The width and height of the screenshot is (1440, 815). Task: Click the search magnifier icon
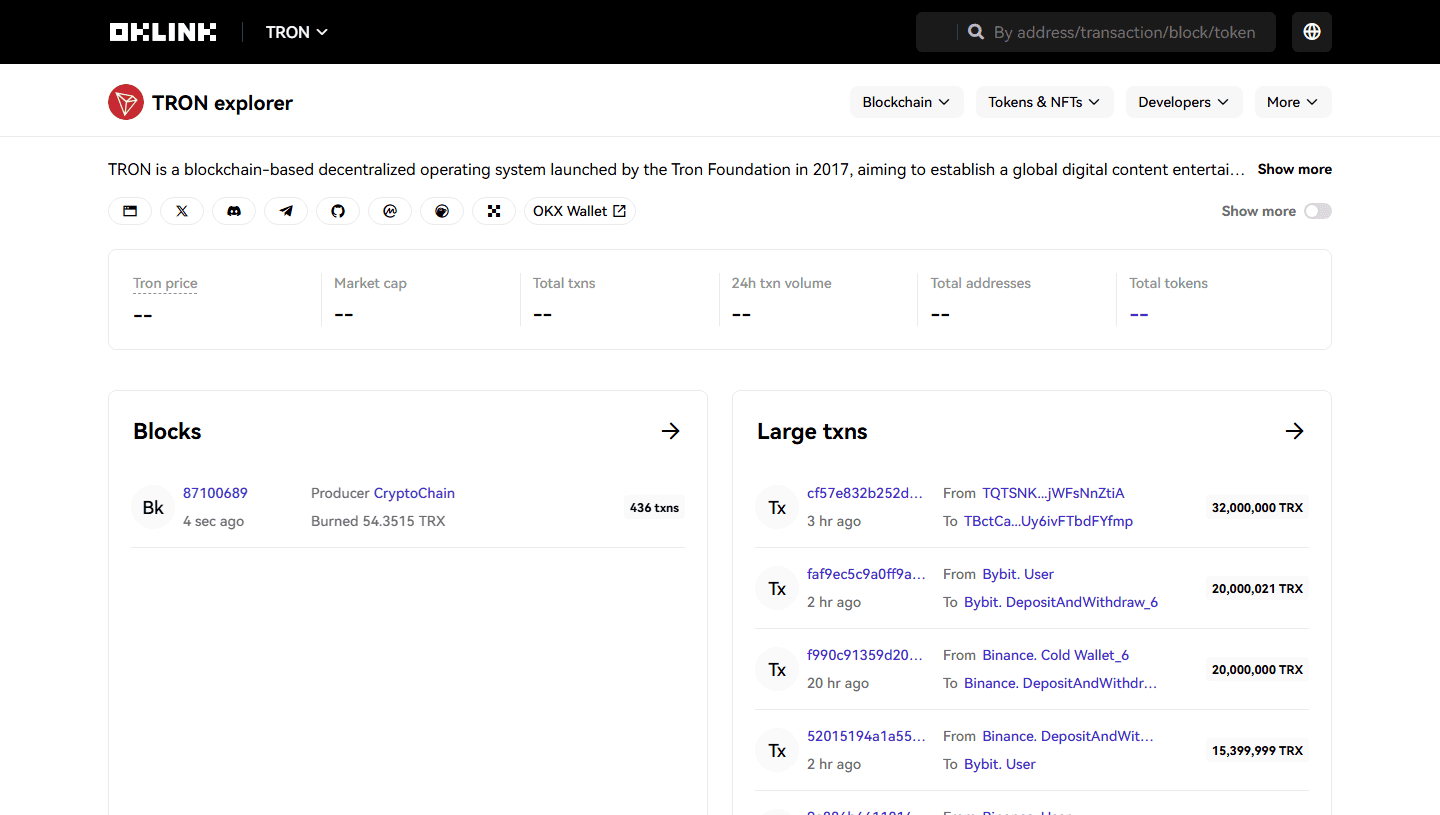(976, 32)
